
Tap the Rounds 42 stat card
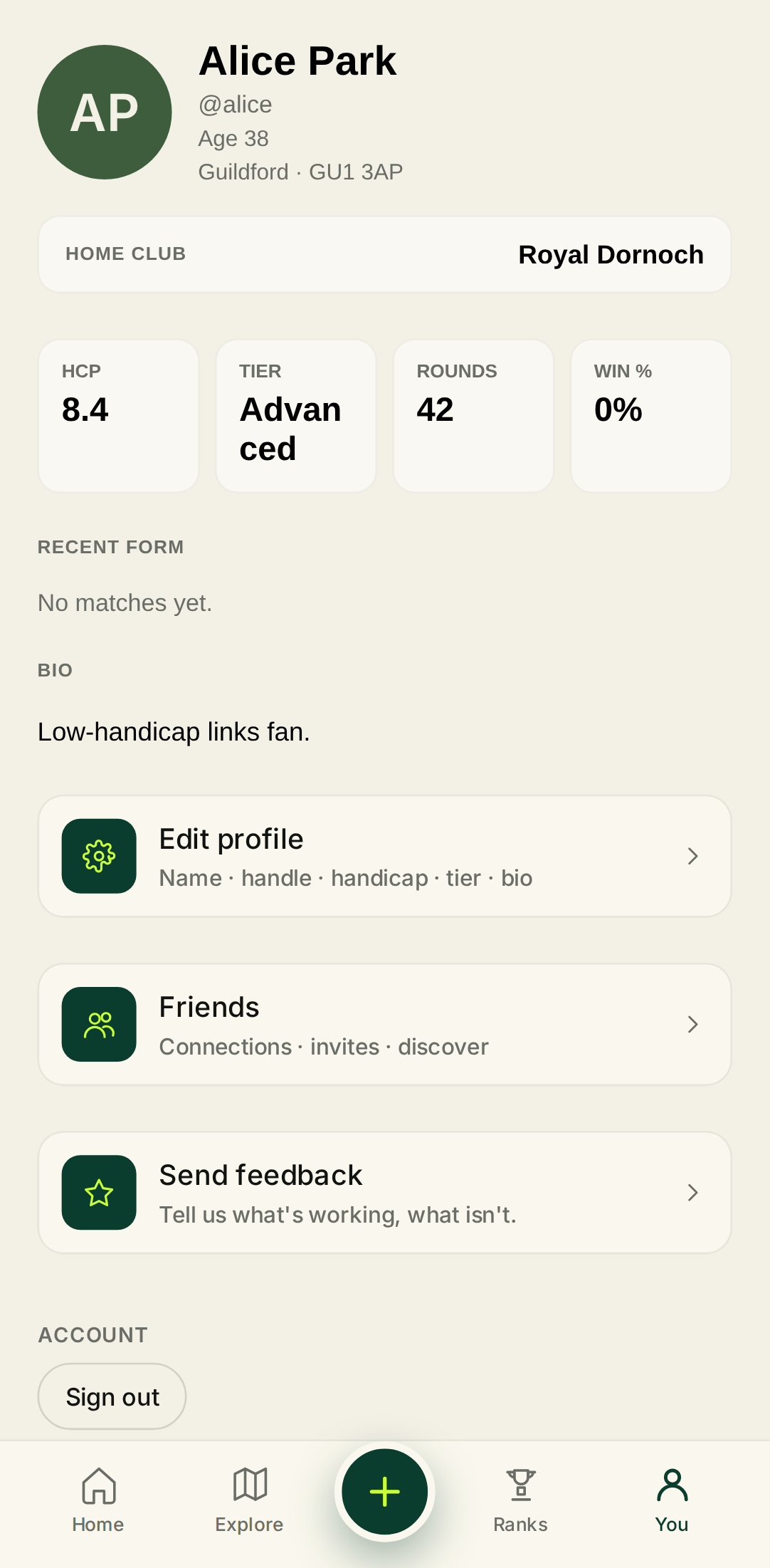473,416
